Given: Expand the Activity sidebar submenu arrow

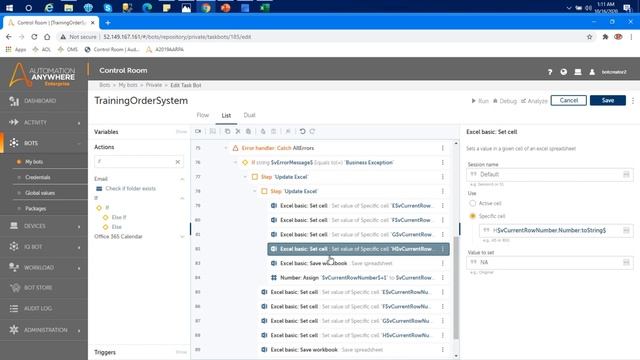Looking at the screenshot, I should 79,123.
